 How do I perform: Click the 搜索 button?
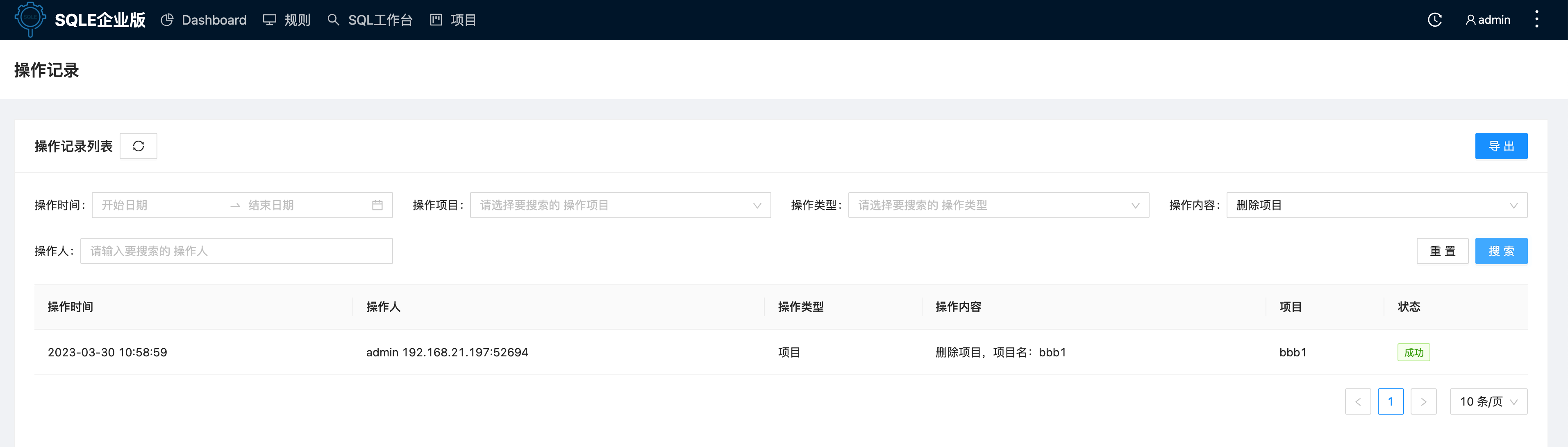point(1501,251)
